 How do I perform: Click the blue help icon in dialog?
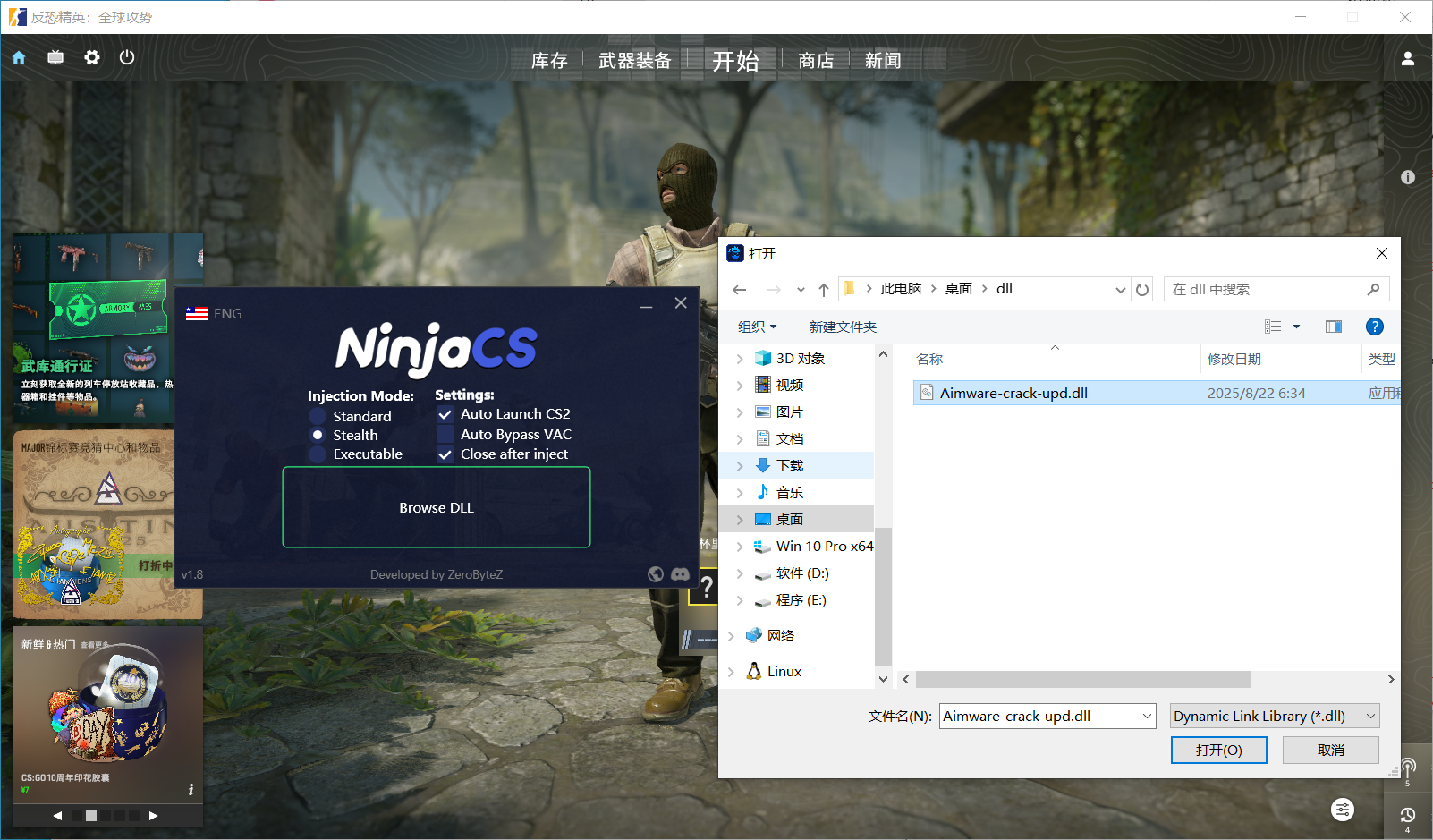[x=1374, y=327]
